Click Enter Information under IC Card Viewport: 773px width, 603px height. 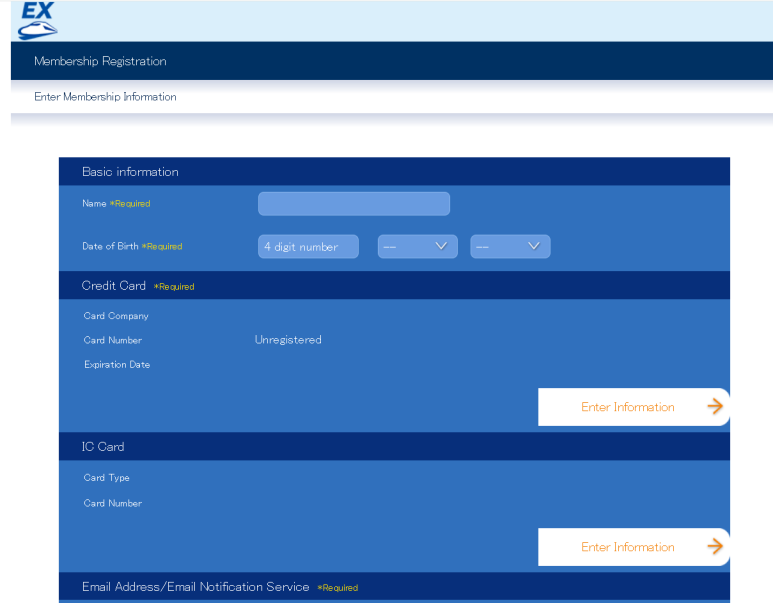click(x=634, y=547)
